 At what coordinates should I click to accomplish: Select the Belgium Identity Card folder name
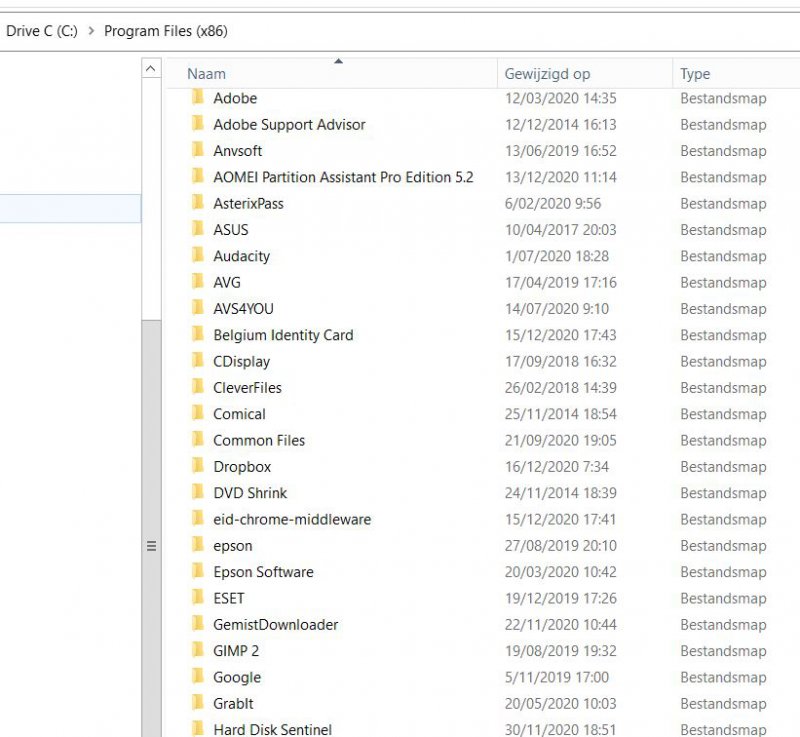pos(283,335)
